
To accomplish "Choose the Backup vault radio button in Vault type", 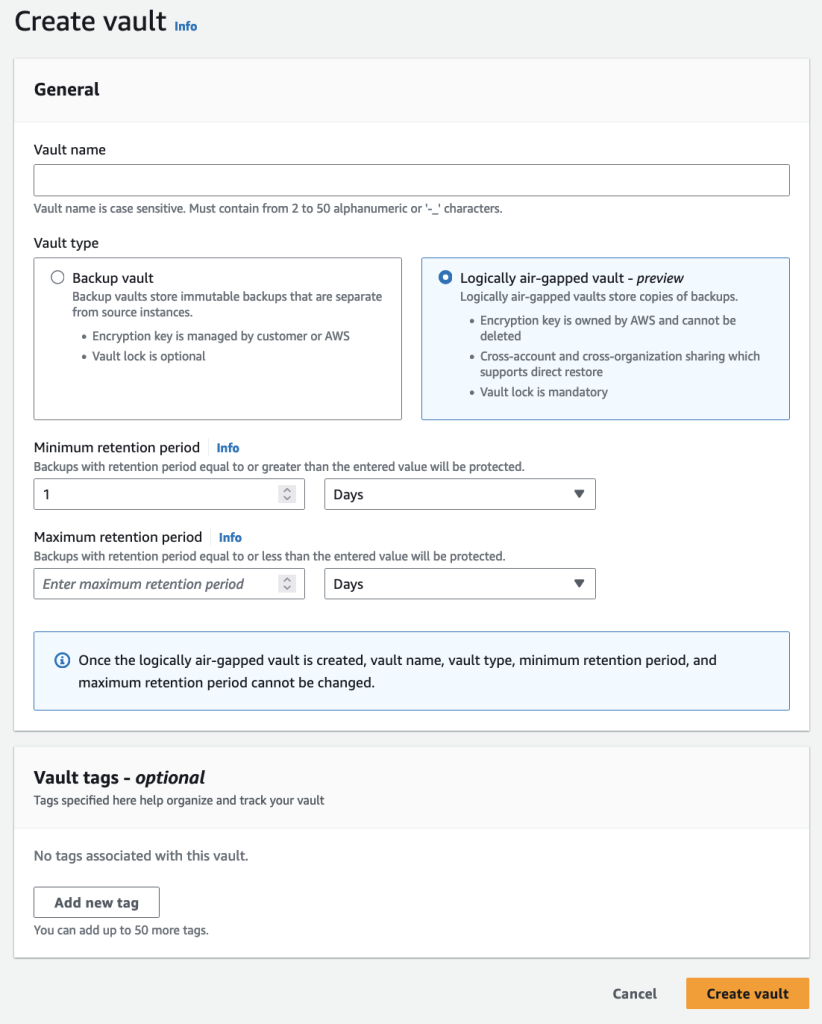I will tap(57, 277).
